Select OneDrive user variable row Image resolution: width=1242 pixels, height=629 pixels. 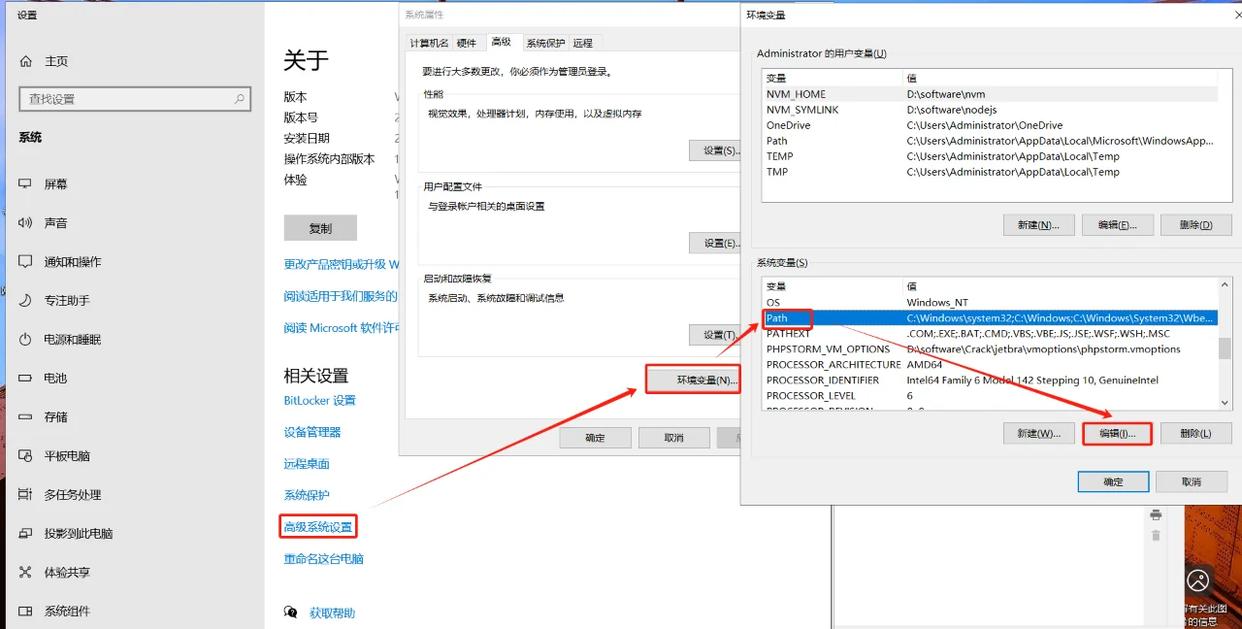coord(990,125)
